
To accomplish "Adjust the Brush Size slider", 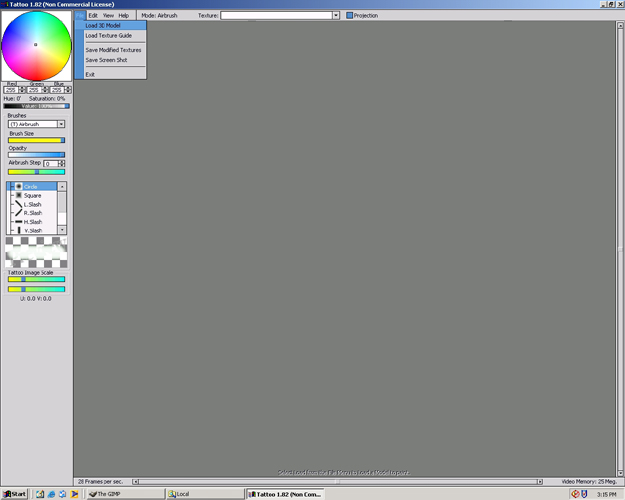I will pyautogui.click(x=36, y=140).
